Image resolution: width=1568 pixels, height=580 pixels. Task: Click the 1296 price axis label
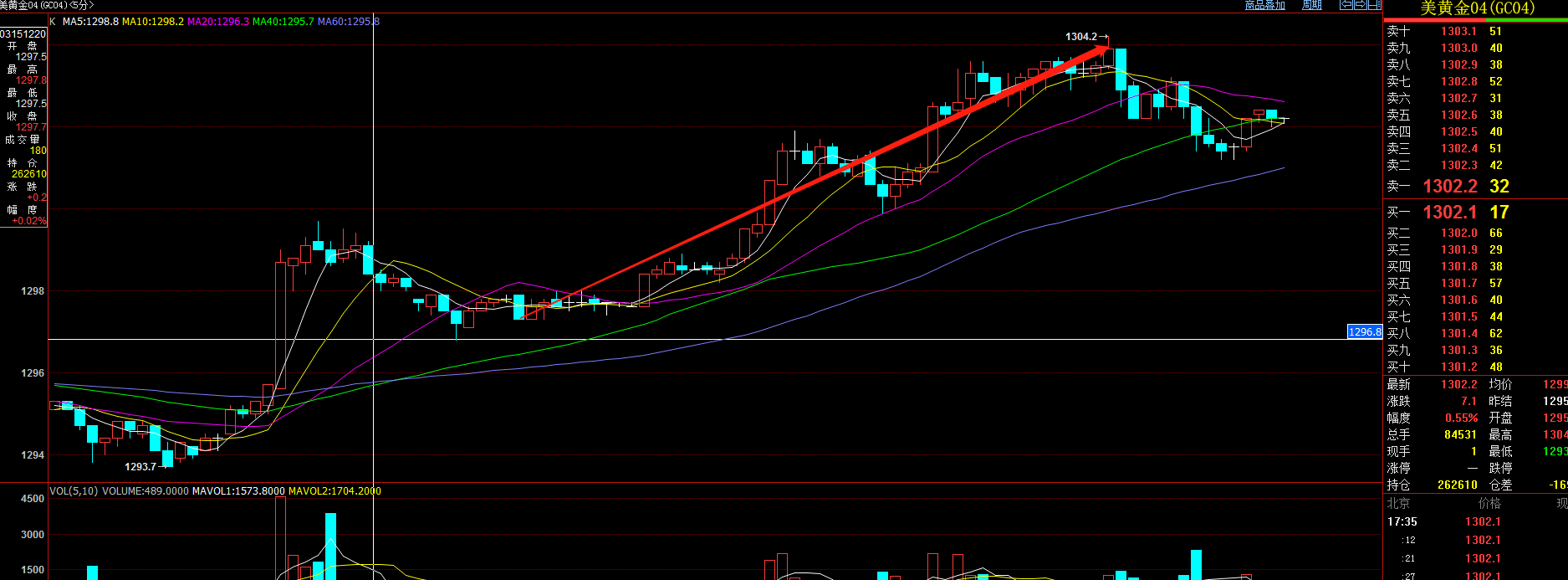(x=33, y=373)
